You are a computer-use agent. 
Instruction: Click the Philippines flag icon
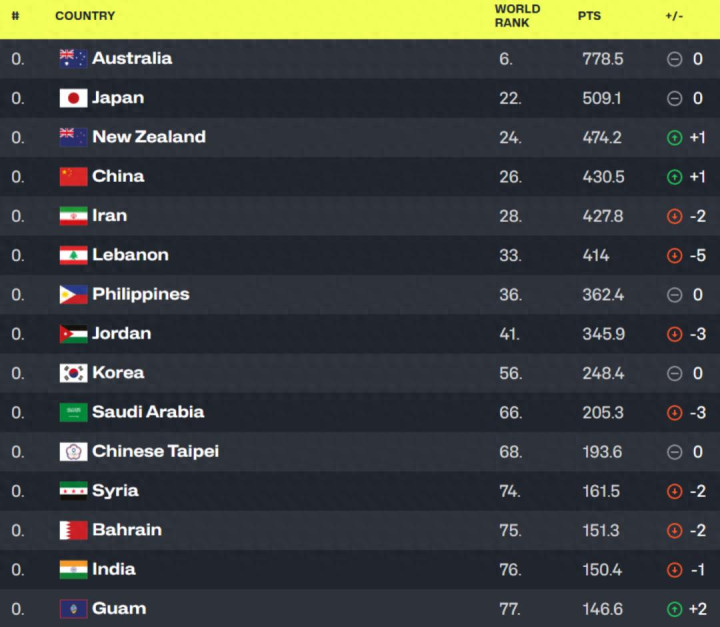pyautogui.click(x=73, y=294)
